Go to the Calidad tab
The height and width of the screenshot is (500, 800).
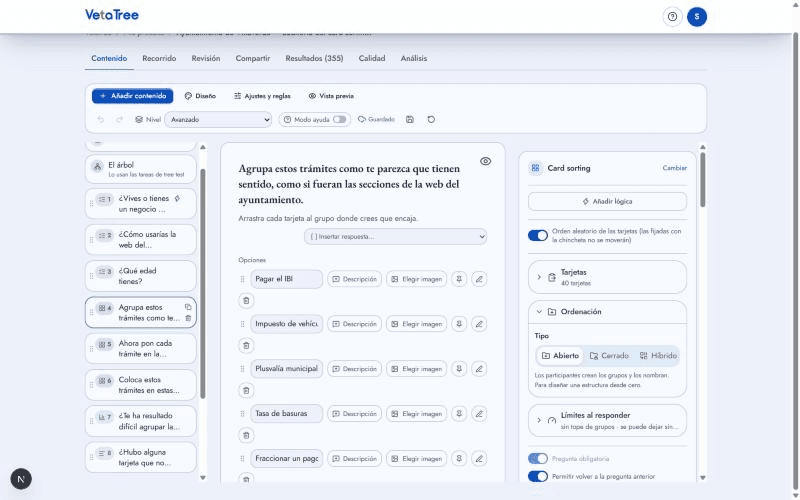click(371, 58)
